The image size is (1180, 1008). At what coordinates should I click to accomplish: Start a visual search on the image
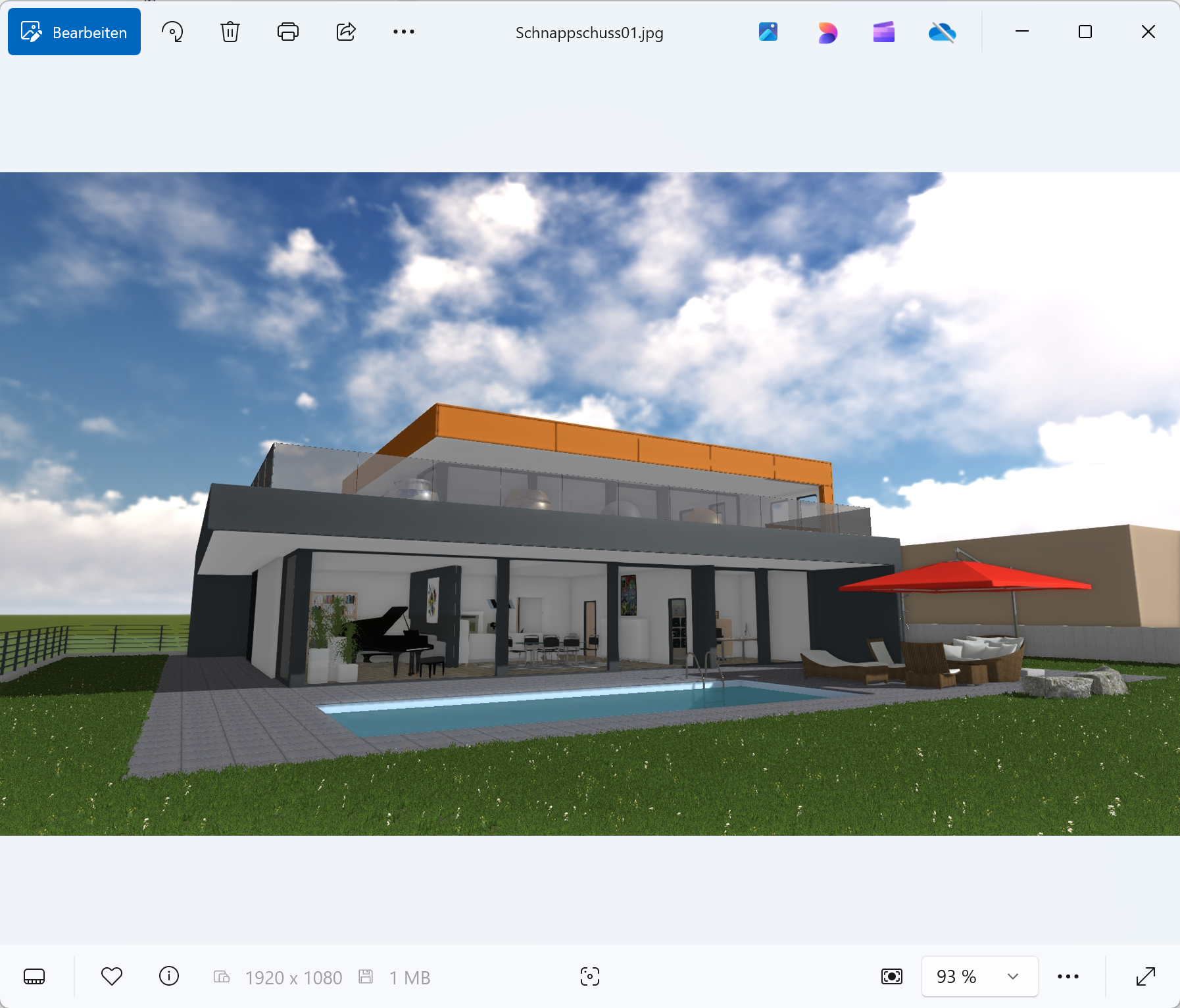[x=589, y=976]
